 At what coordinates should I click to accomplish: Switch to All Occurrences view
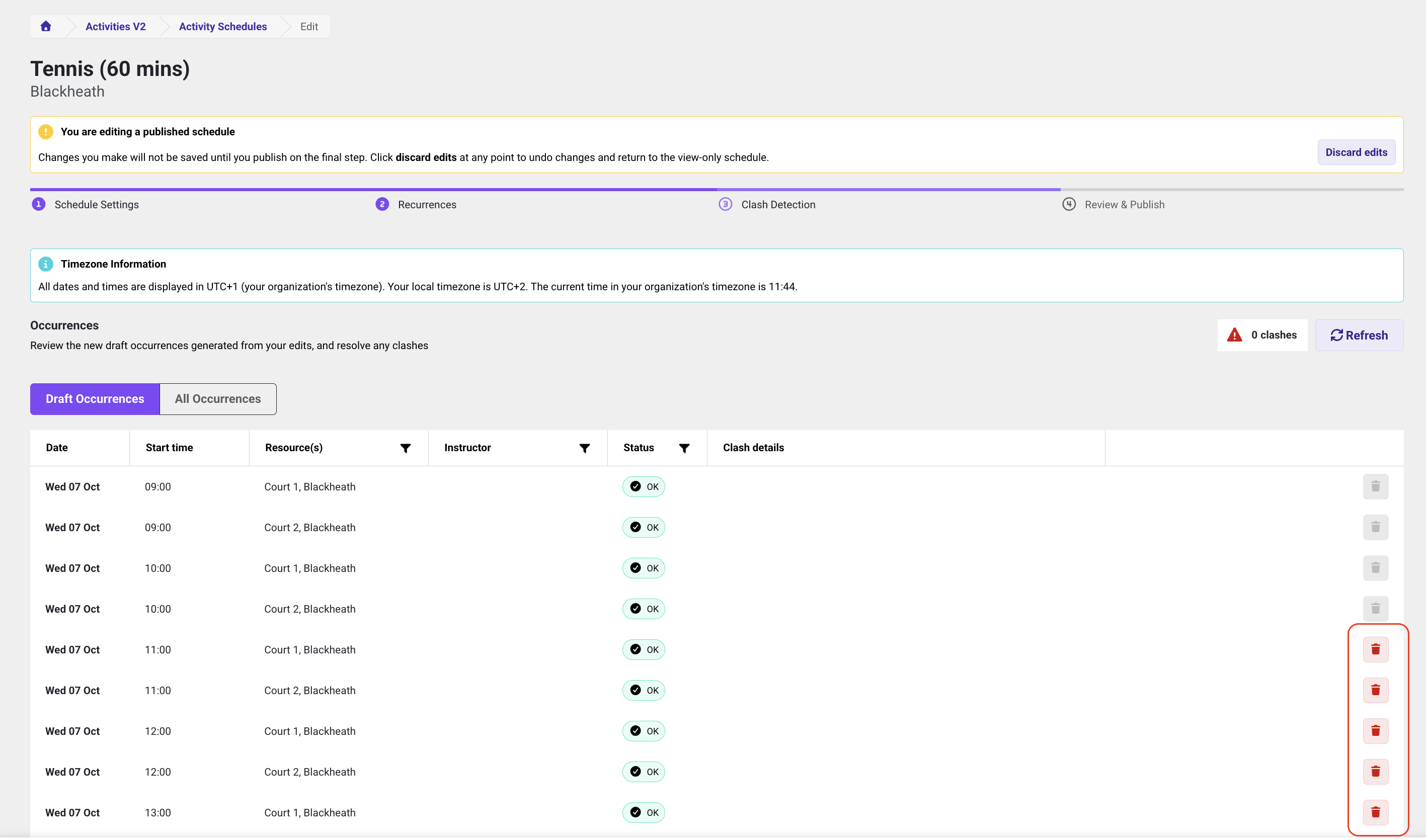click(218, 399)
